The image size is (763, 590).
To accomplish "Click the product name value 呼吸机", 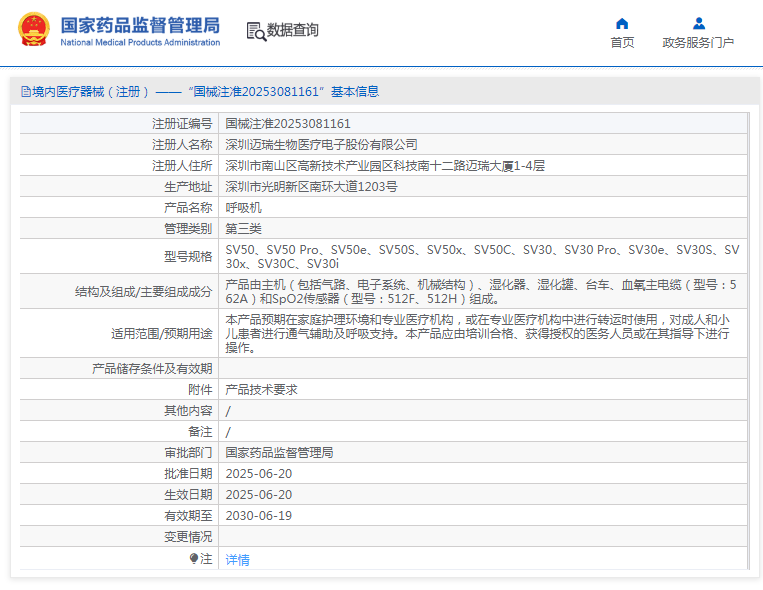I will (243, 207).
